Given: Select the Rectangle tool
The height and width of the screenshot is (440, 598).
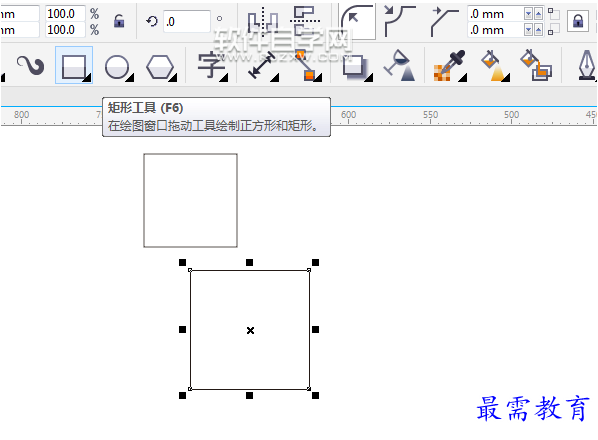Looking at the screenshot, I should click(x=74, y=65).
